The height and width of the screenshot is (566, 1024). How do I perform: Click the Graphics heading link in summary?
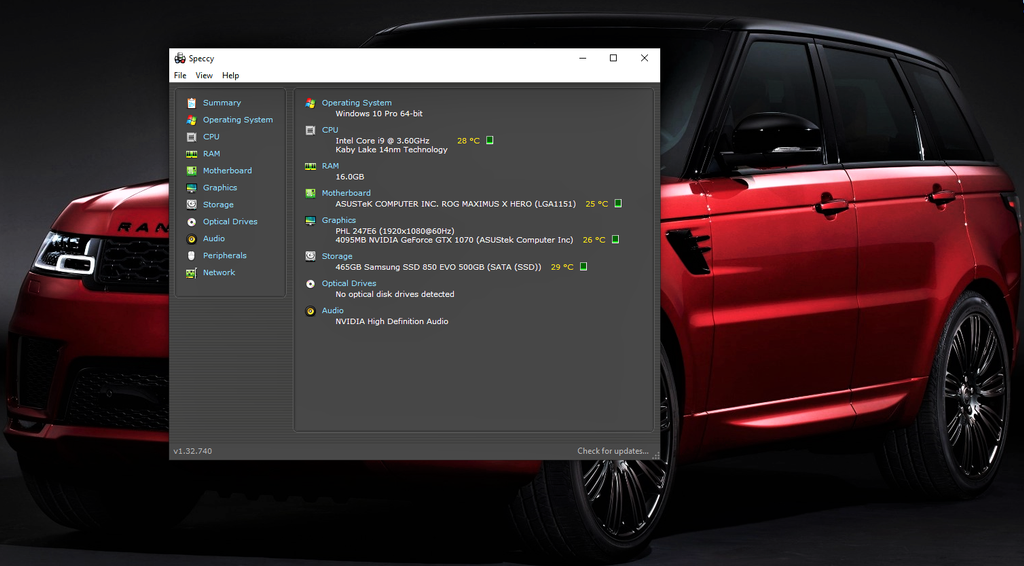tap(339, 220)
